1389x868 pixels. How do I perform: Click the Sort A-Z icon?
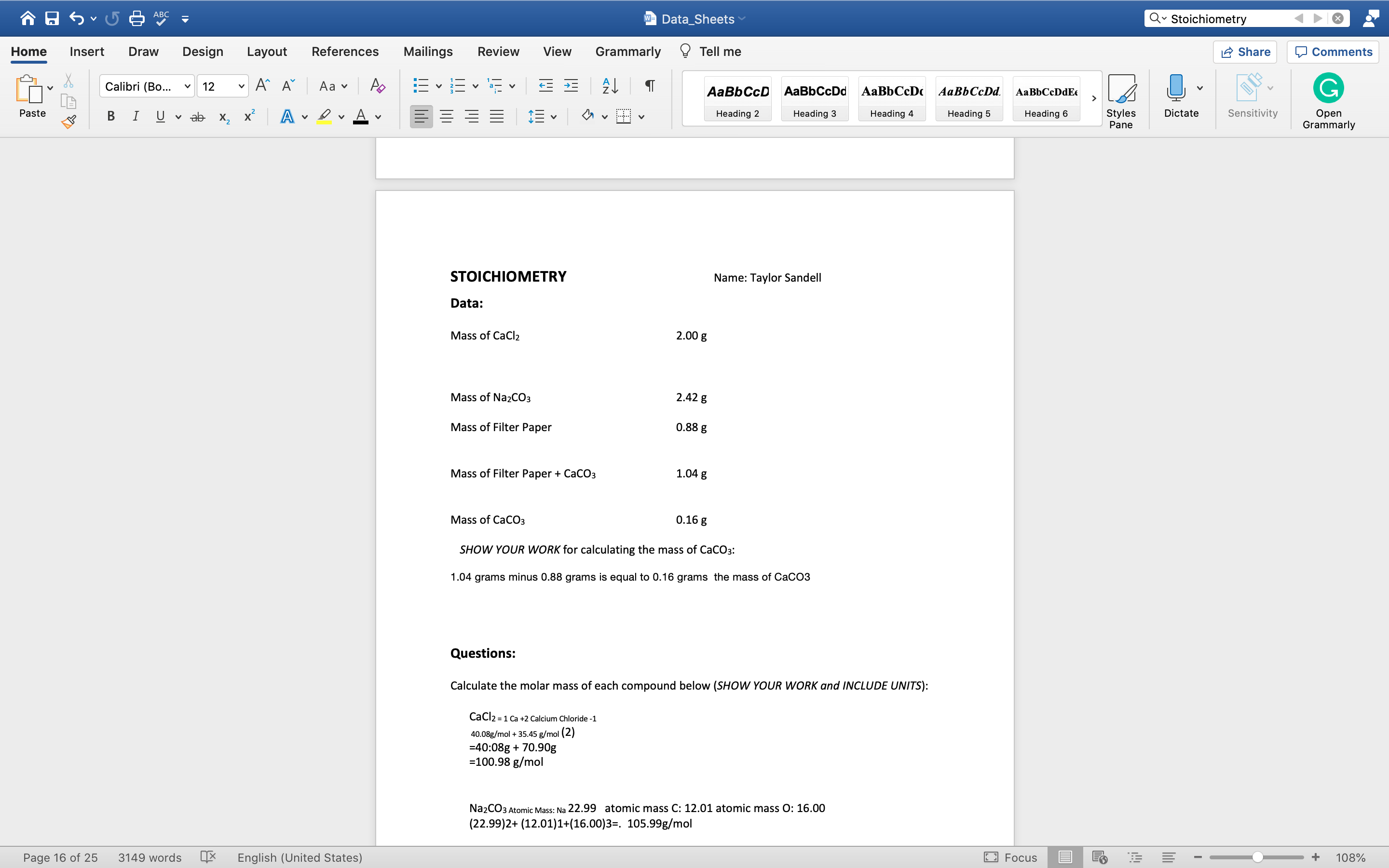pos(610,86)
